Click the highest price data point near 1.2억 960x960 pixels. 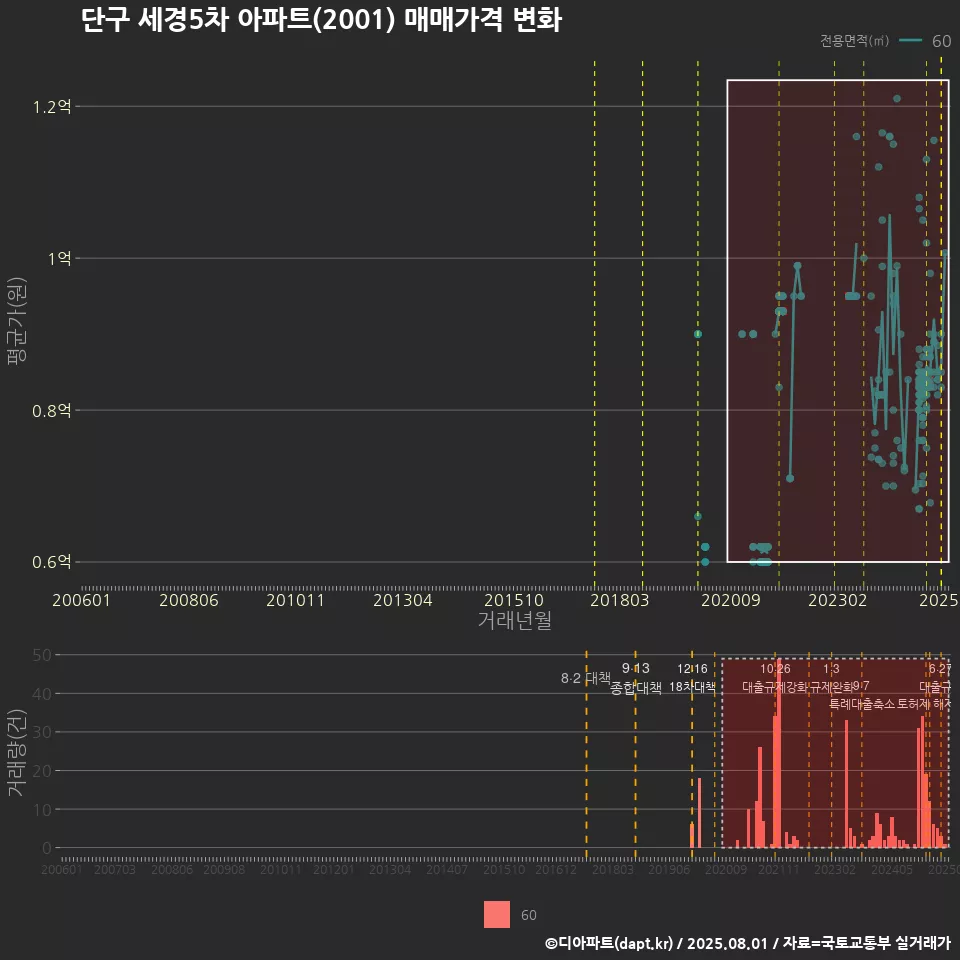896,99
